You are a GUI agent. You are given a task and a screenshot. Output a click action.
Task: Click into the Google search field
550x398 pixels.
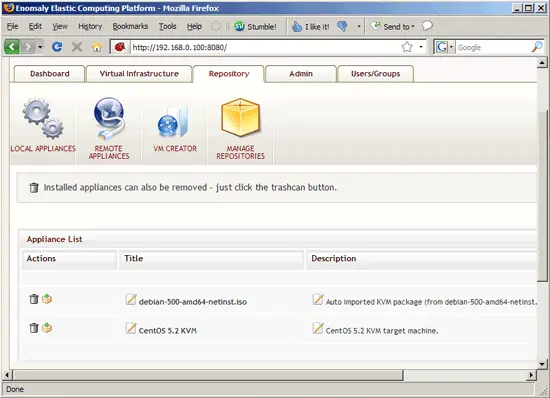(x=494, y=47)
